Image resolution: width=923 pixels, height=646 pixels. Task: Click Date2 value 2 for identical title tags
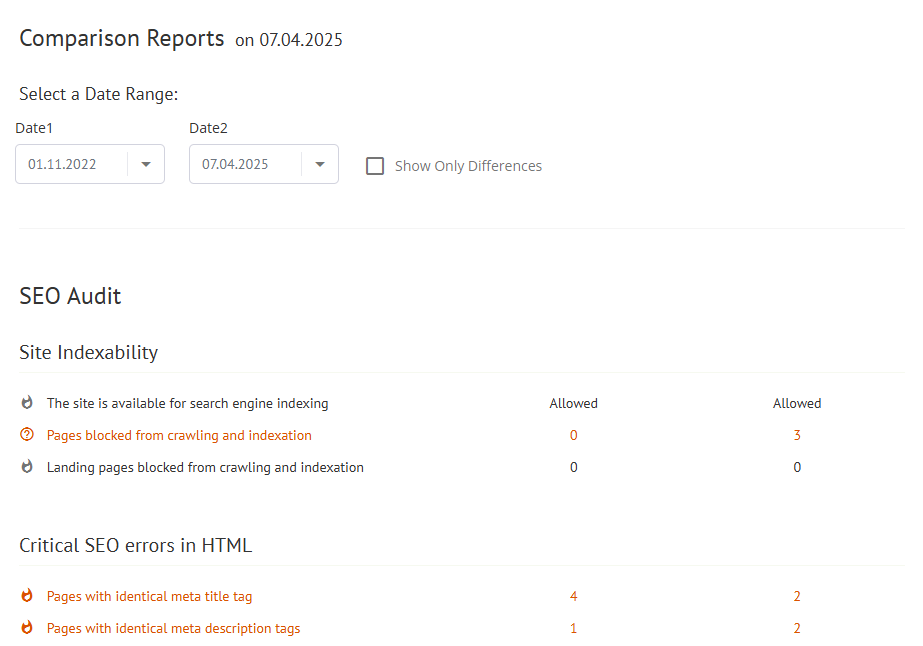797,596
